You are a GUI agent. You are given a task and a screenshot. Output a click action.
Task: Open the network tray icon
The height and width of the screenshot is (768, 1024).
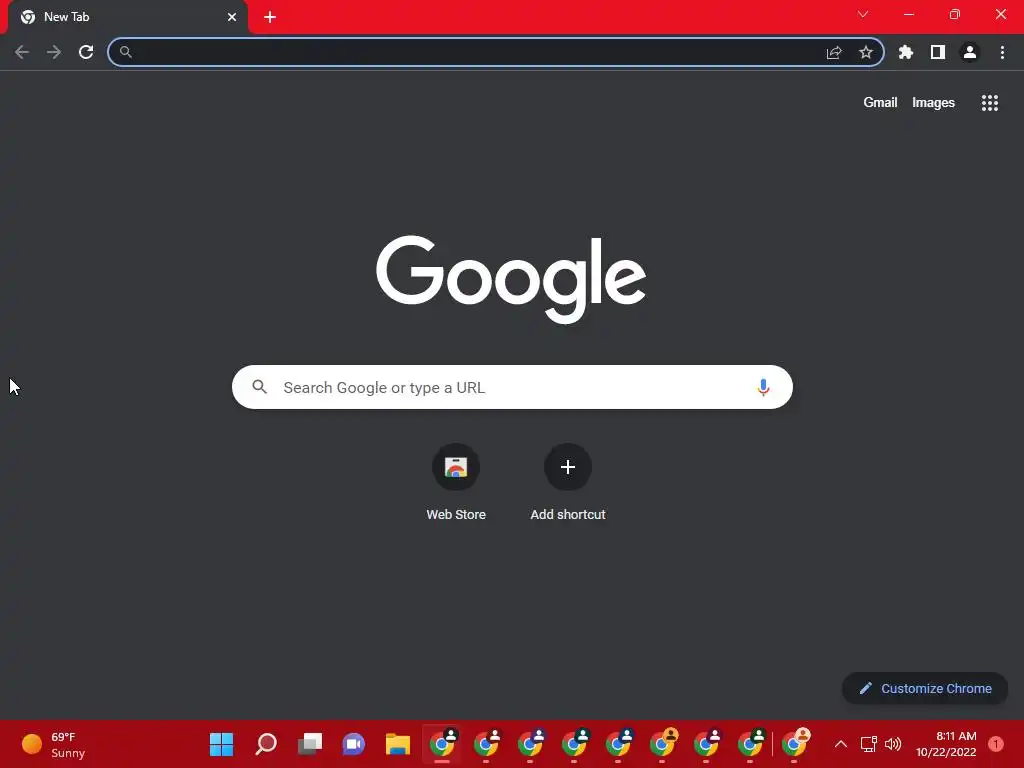[869, 744]
